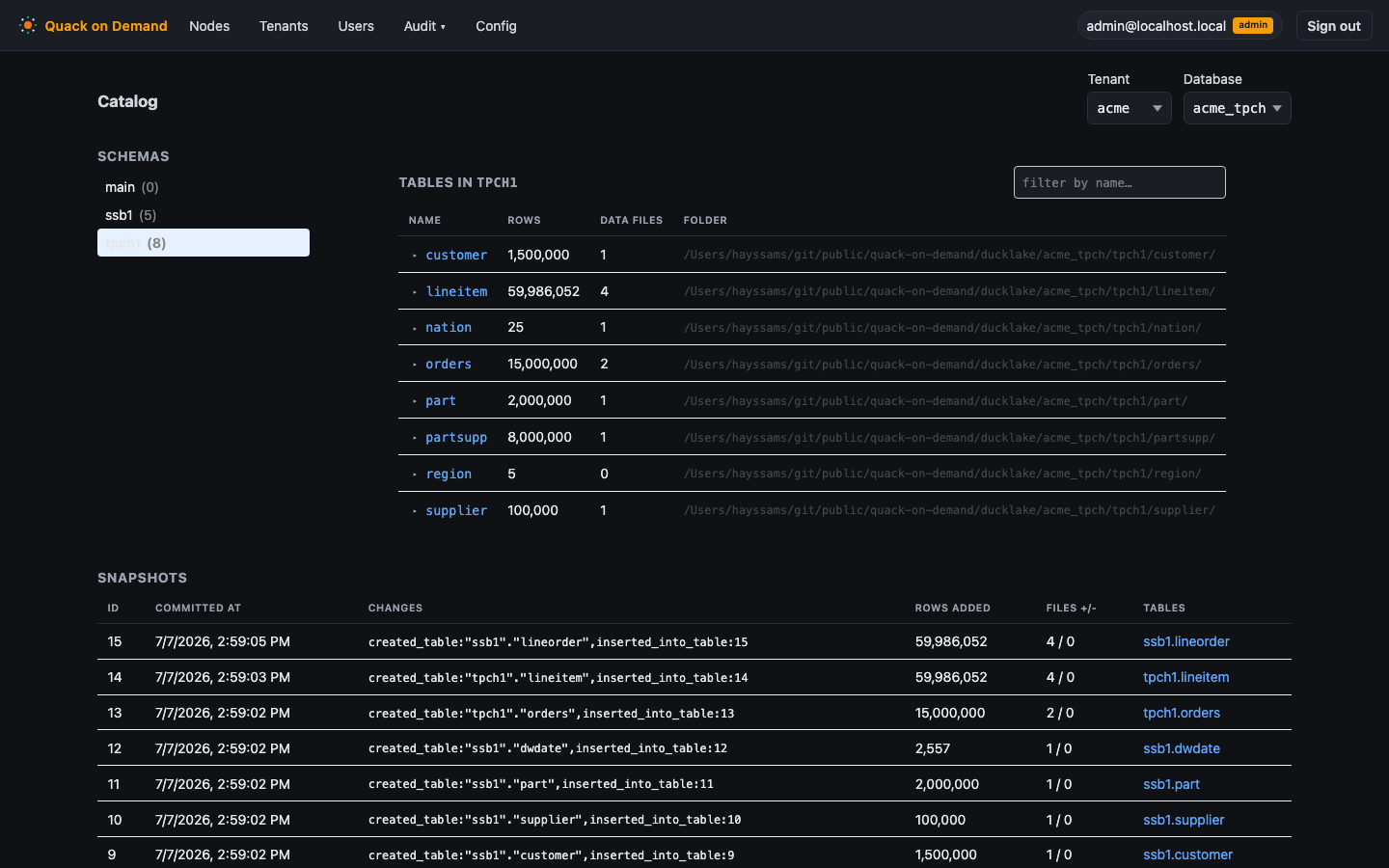Open the region table link

pyautogui.click(x=449, y=474)
